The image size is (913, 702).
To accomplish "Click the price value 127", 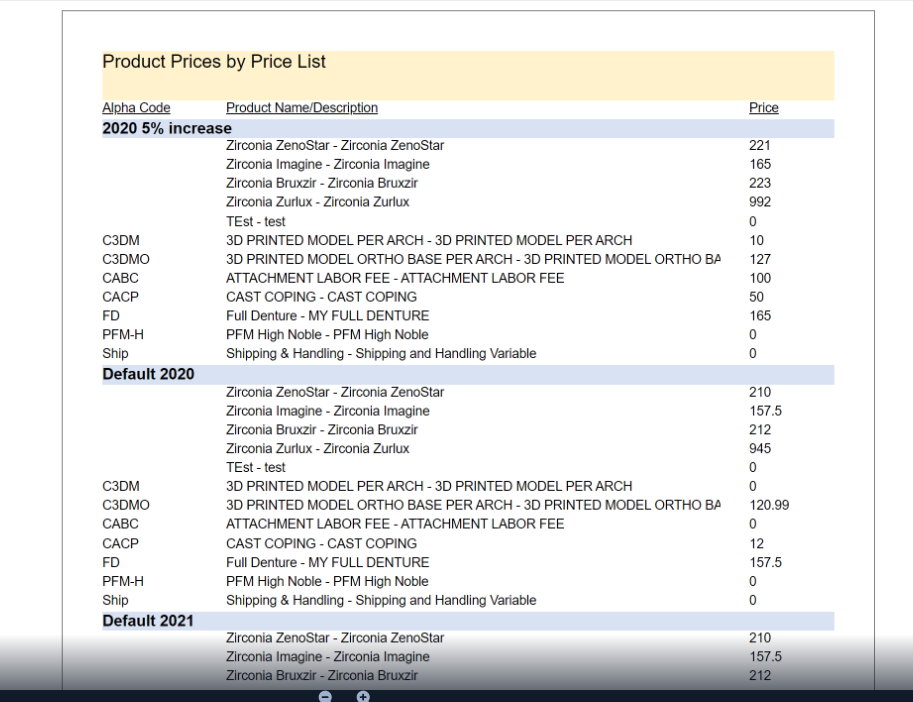I will (760, 260).
